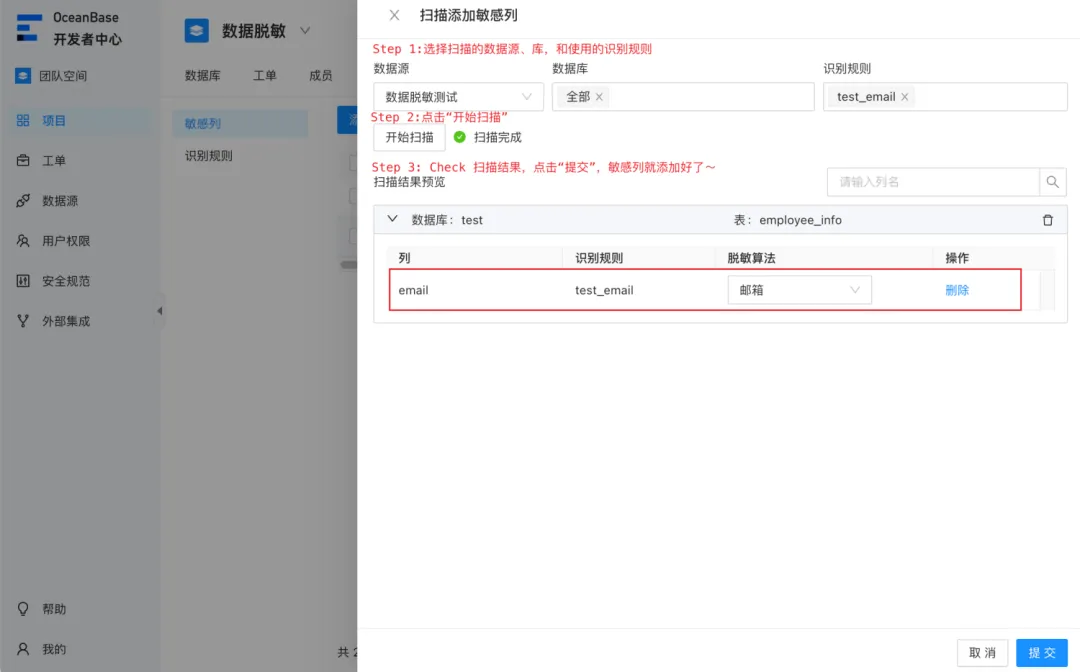
Task: Remove the test_email rule tag
Action: pos(904,97)
